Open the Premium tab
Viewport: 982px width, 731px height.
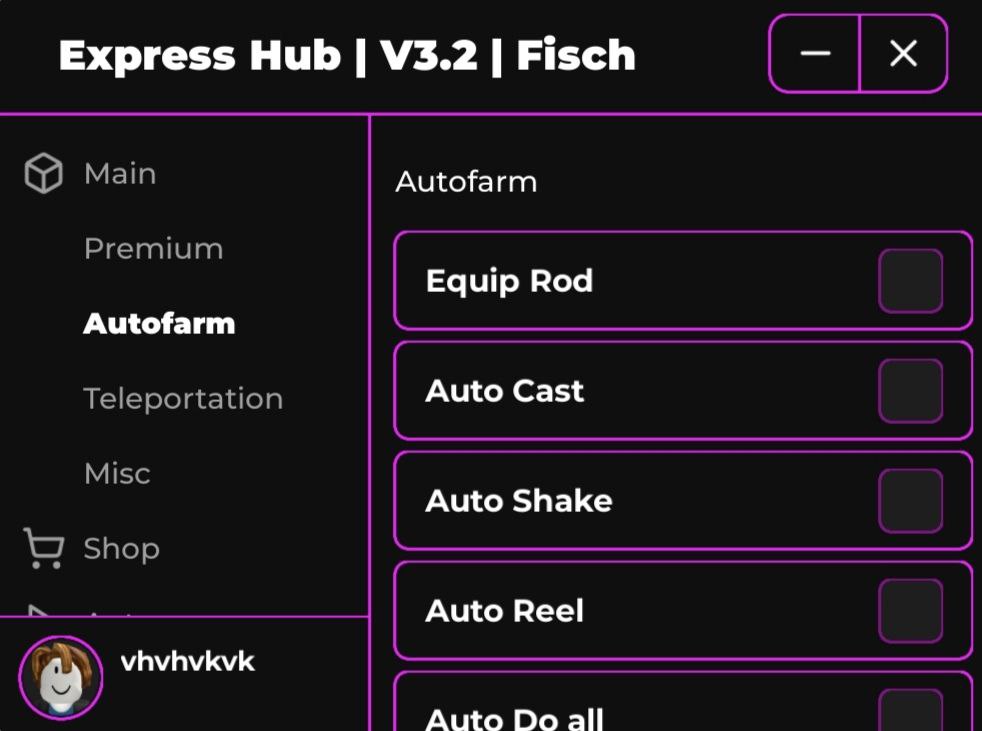(x=153, y=249)
